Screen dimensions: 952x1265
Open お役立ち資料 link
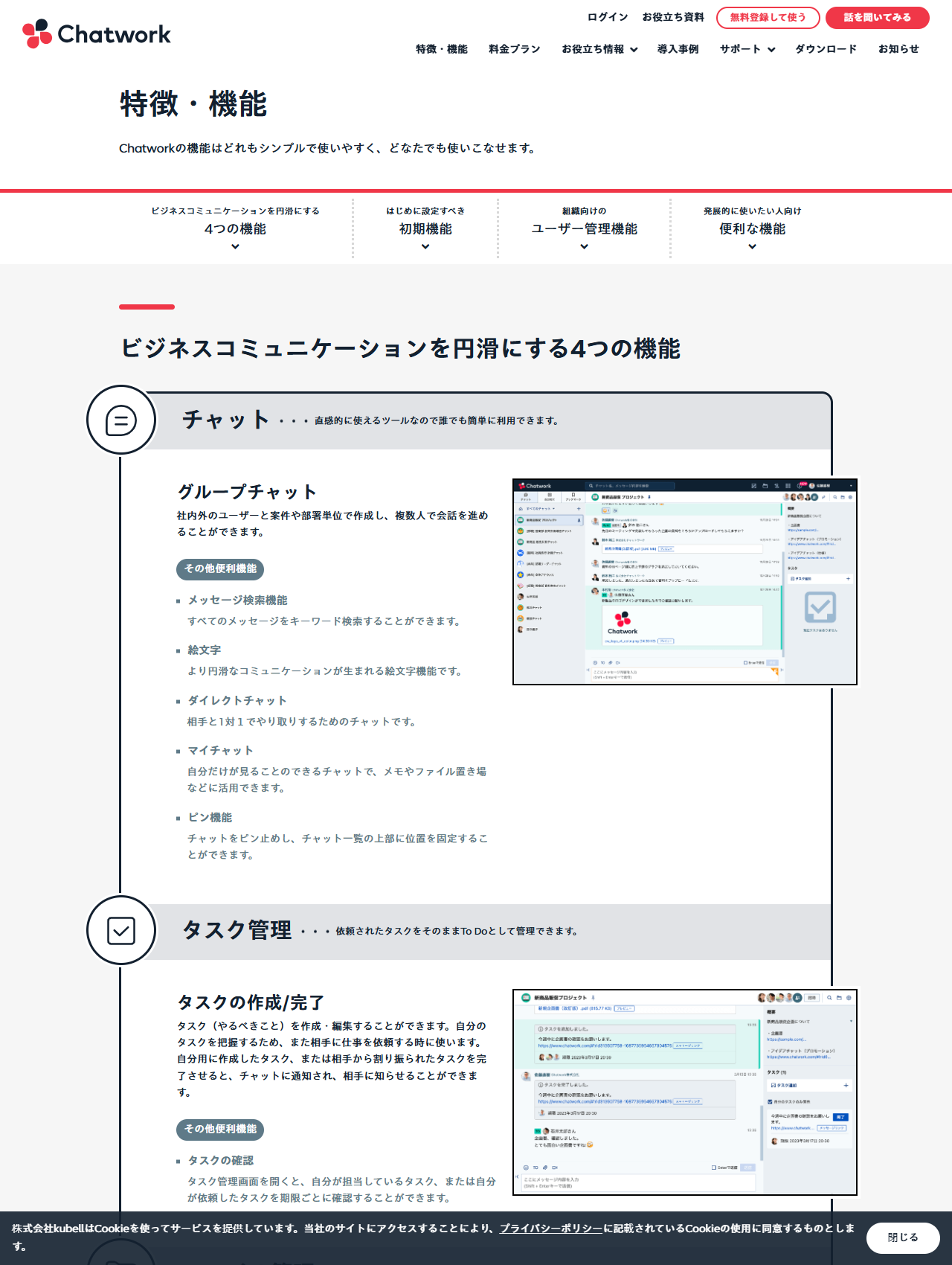[x=673, y=17]
